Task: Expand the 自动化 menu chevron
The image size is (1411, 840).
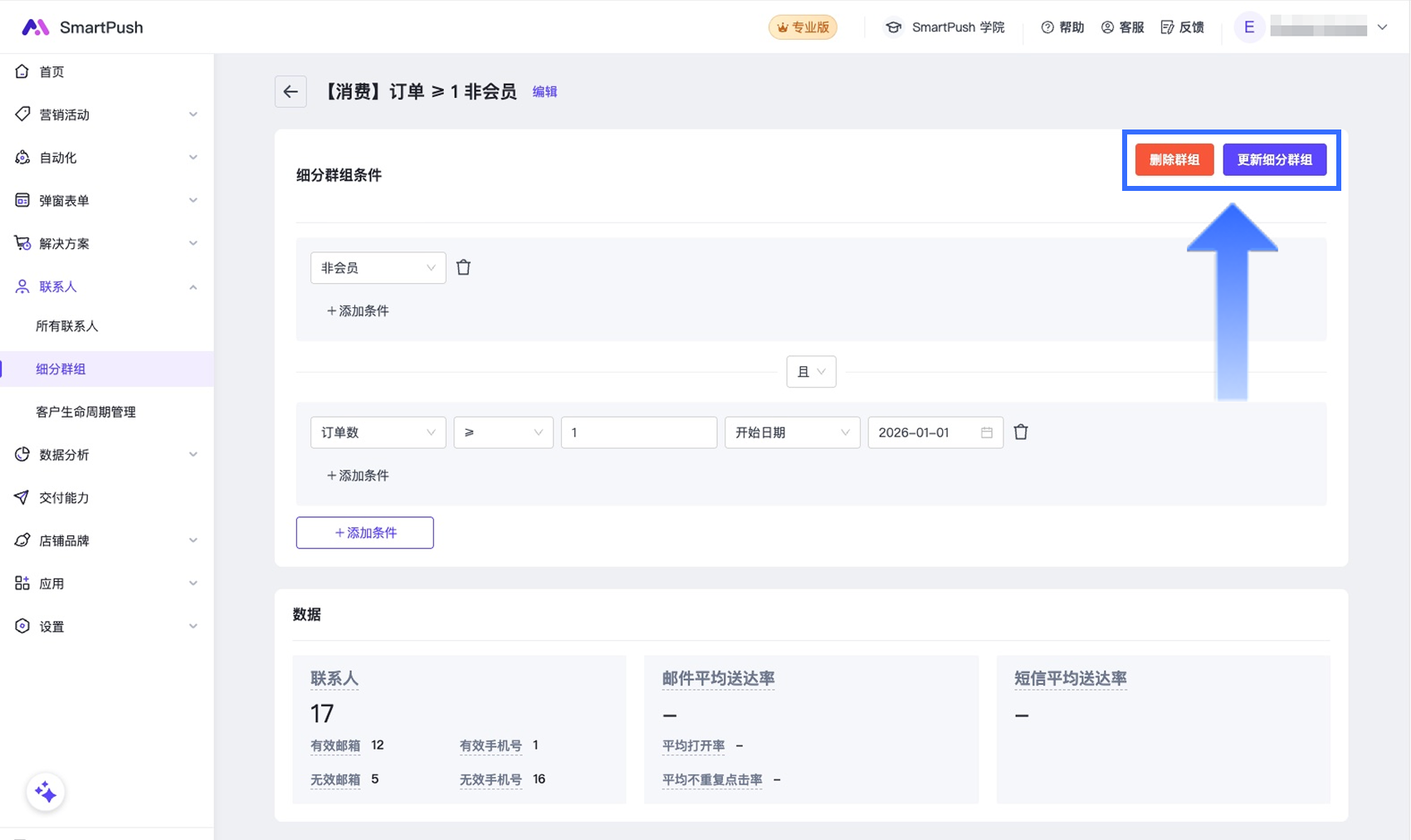Action: (x=193, y=157)
